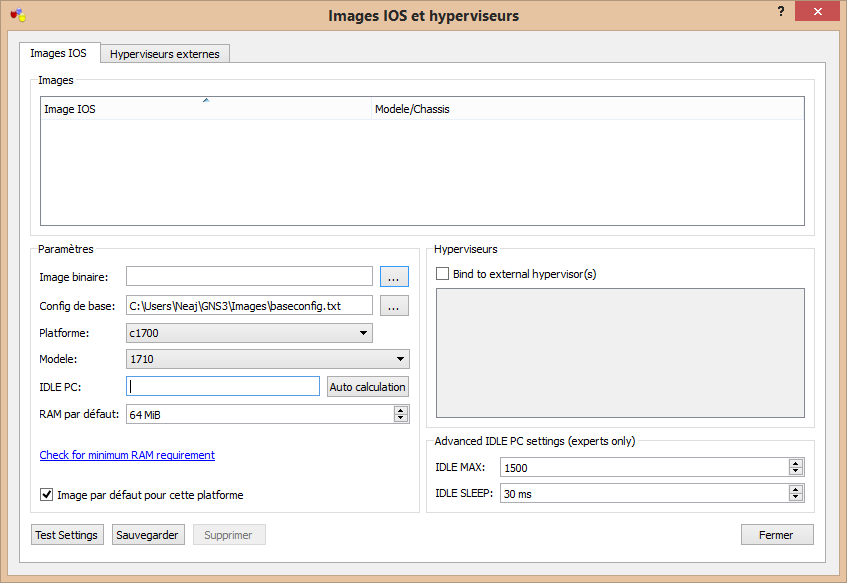Open the Platforme dropdown

pyautogui.click(x=249, y=333)
